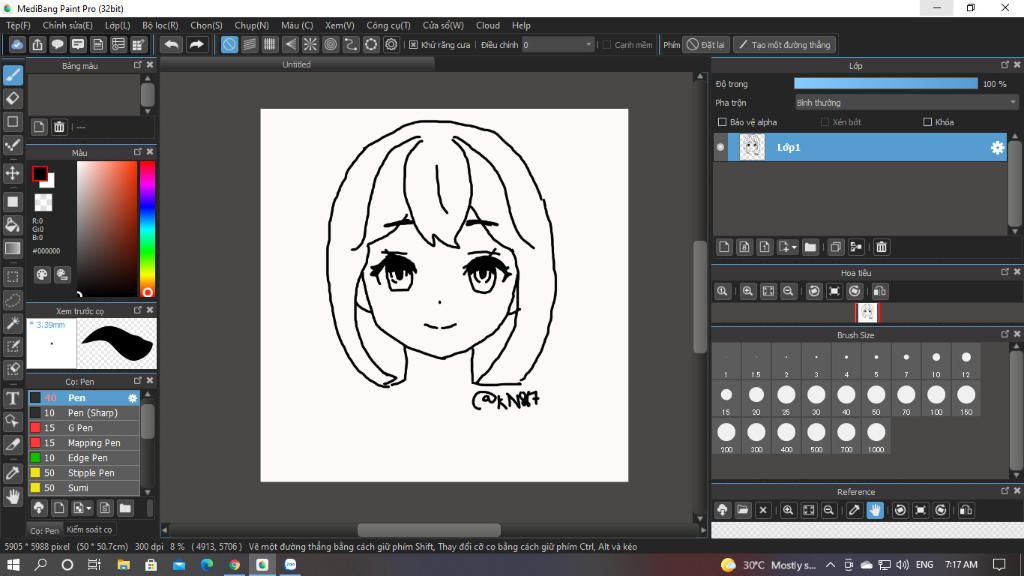Choose the rectangular Select tool

click(x=12, y=276)
